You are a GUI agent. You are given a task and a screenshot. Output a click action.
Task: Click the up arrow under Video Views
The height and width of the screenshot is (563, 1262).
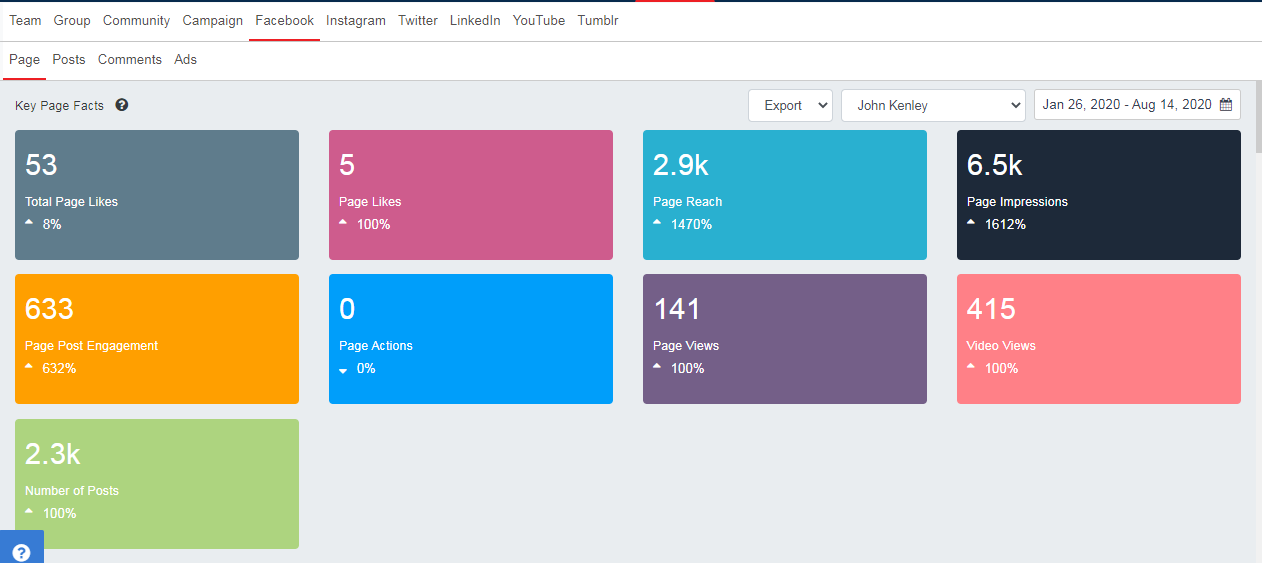click(x=971, y=367)
